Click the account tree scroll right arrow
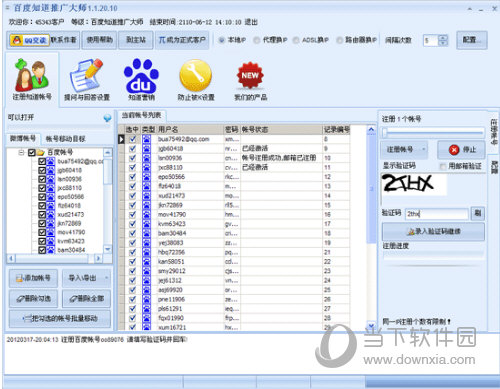Viewport: 500px width, 389px height. pos(98,258)
